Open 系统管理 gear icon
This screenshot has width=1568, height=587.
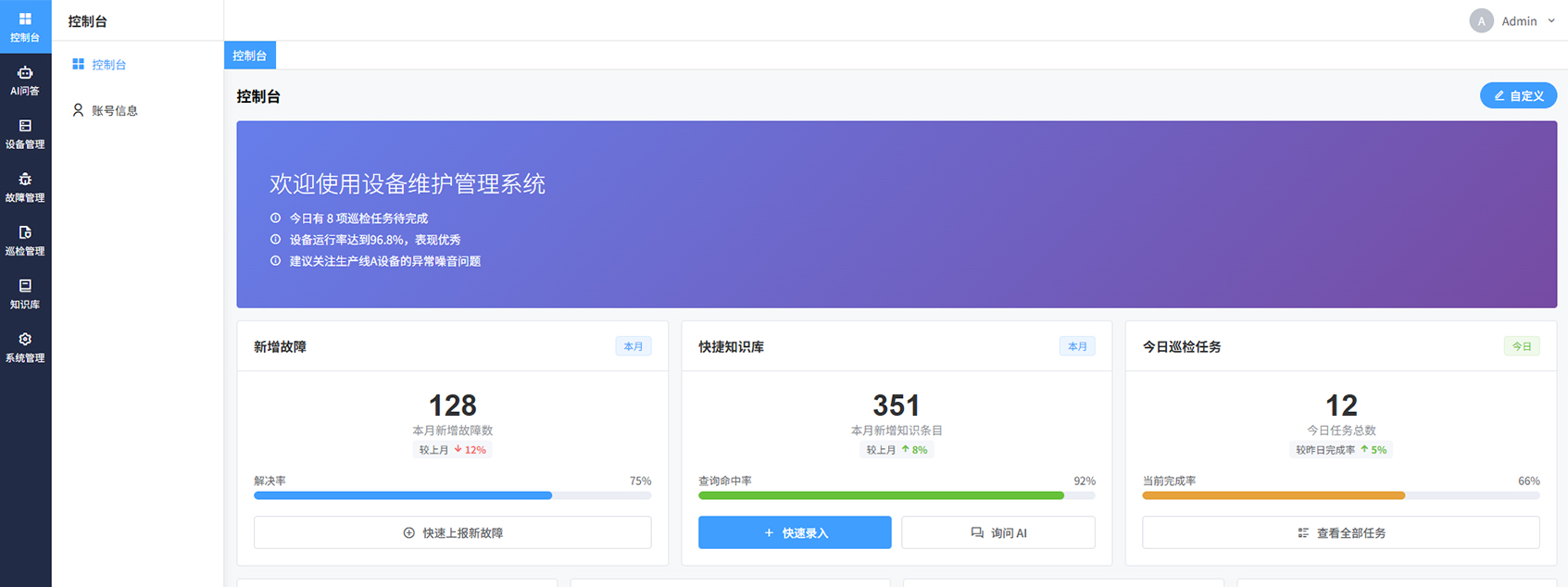coord(25,347)
